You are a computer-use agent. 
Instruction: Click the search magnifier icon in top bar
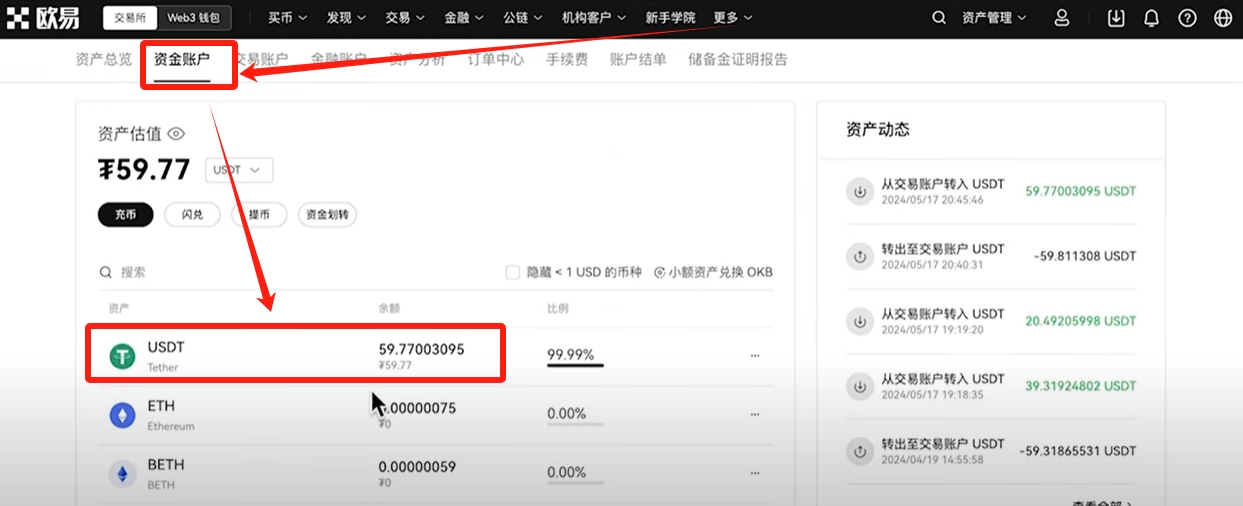click(938, 18)
